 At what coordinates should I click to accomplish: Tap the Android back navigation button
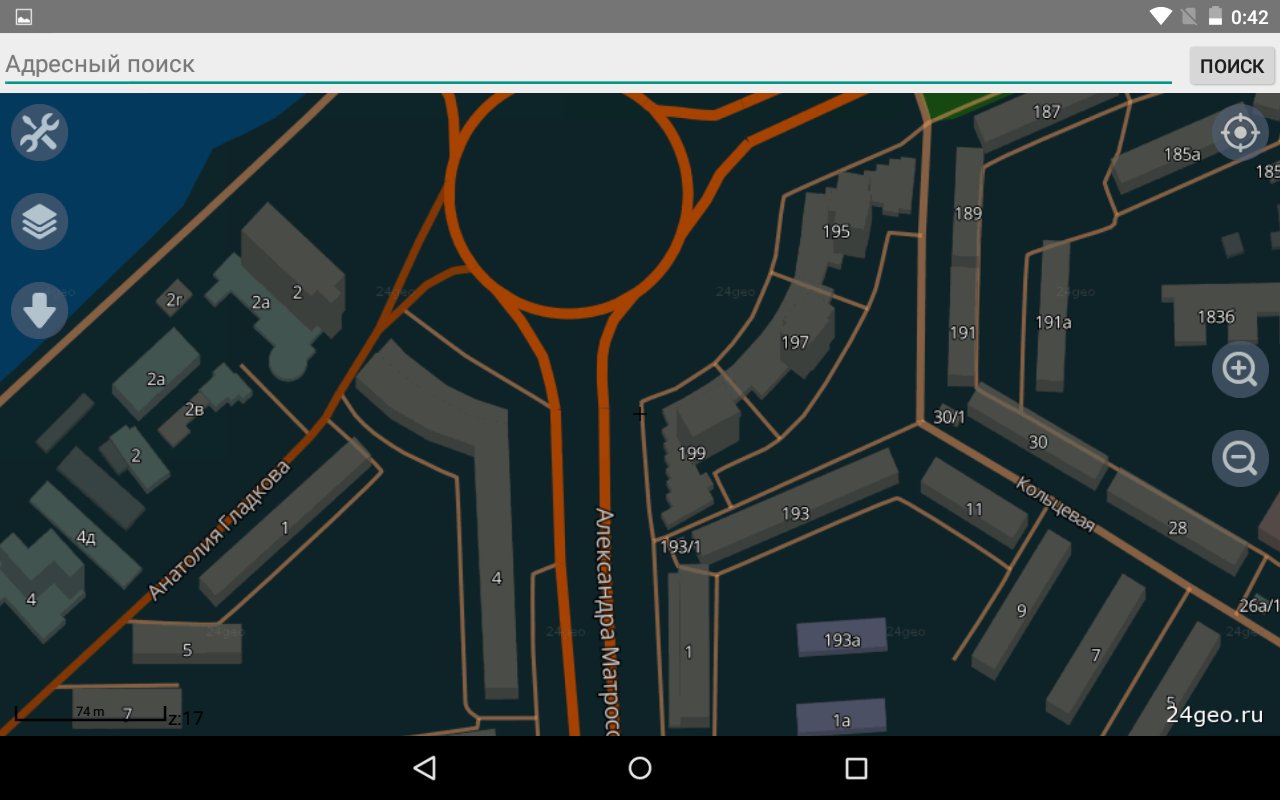point(425,768)
